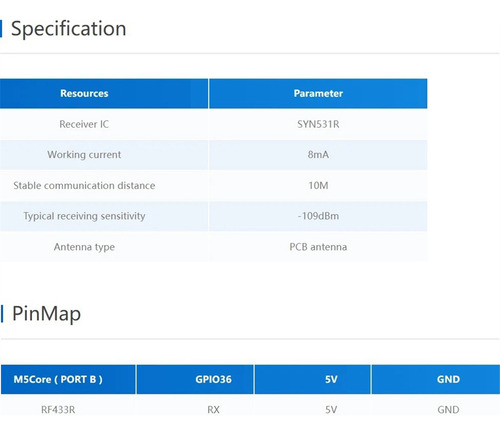Click Typical receiving sensitivity label

[84, 216]
